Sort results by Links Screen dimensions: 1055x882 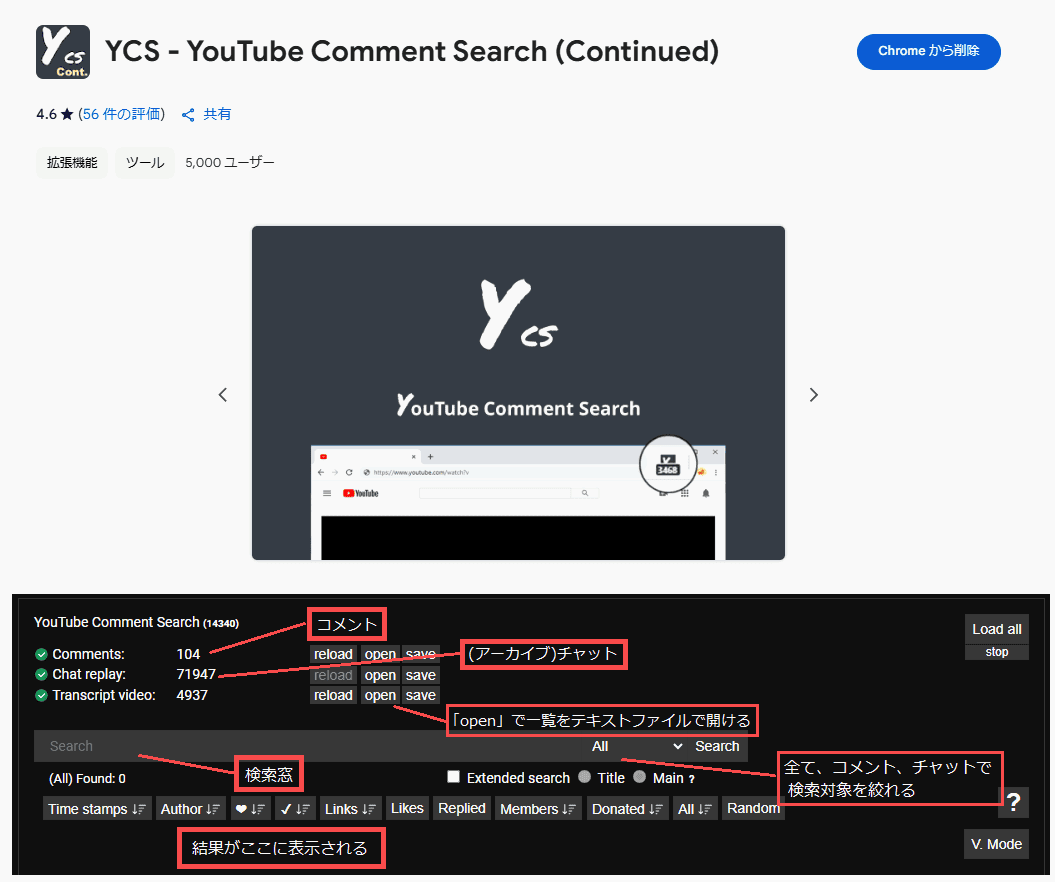click(x=351, y=809)
